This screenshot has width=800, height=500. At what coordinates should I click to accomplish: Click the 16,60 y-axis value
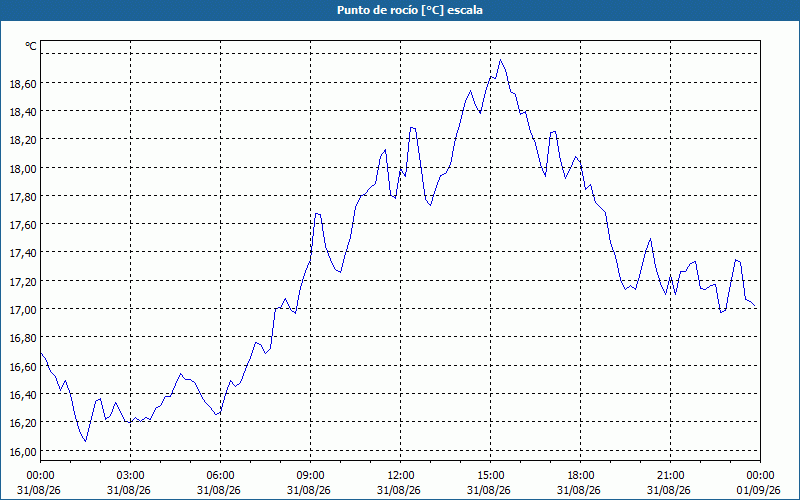pyautogui.click(x=23, y=367)
